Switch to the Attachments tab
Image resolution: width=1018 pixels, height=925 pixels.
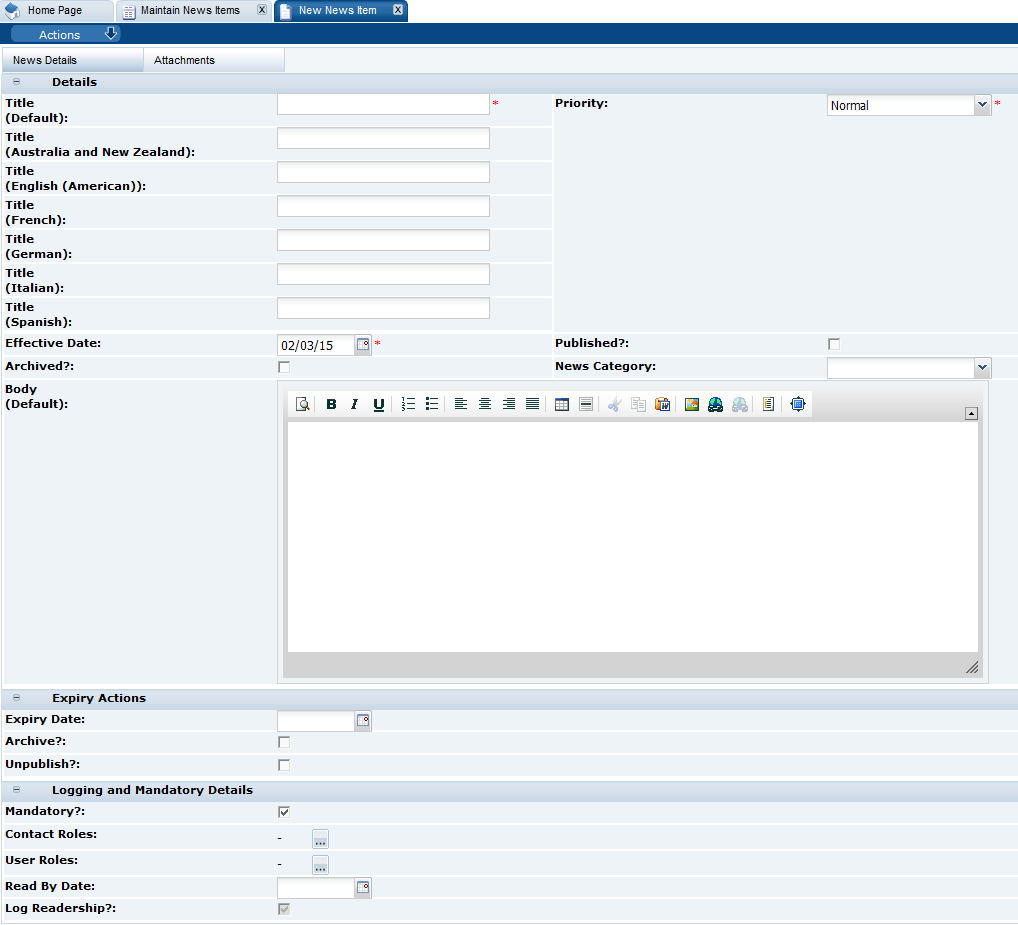click(x=184, y=60)
